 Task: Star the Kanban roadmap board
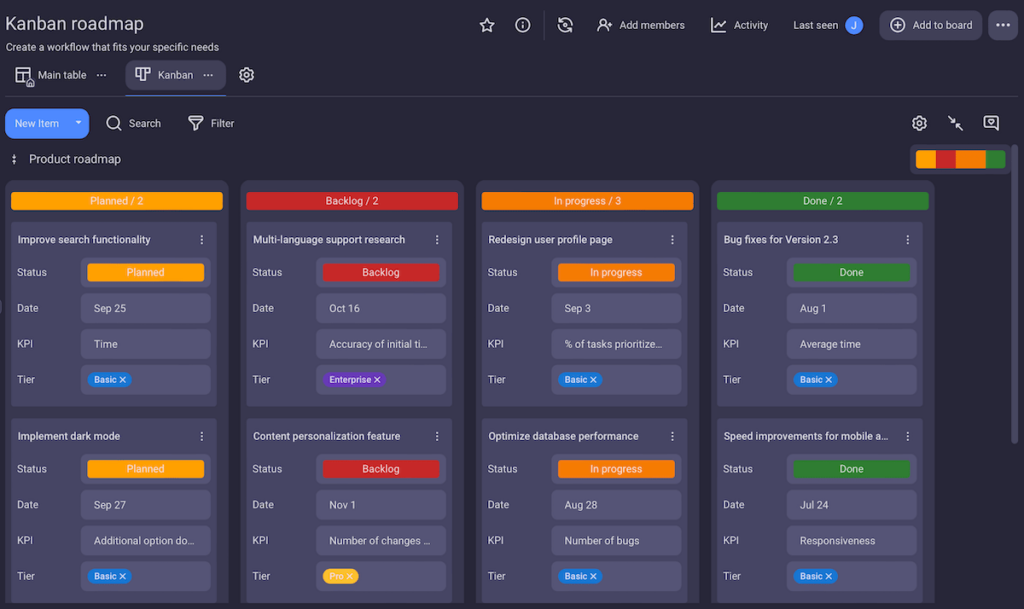click(x=487, y=25)
